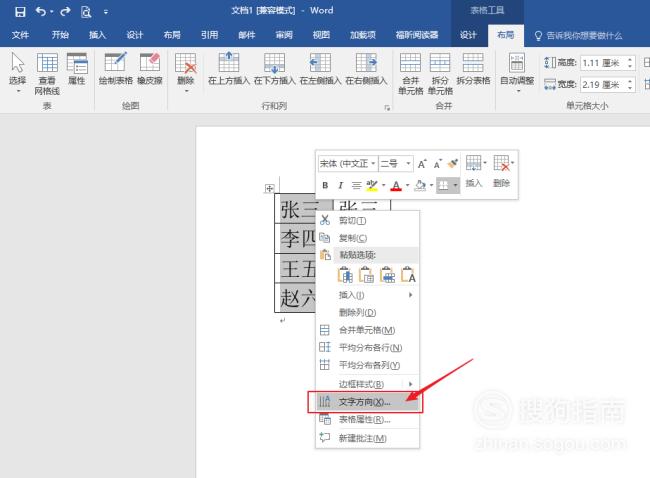Open the 引用 References tab
Screen dimensions: 650x478
pyautogui.click(x=209, y=35)
